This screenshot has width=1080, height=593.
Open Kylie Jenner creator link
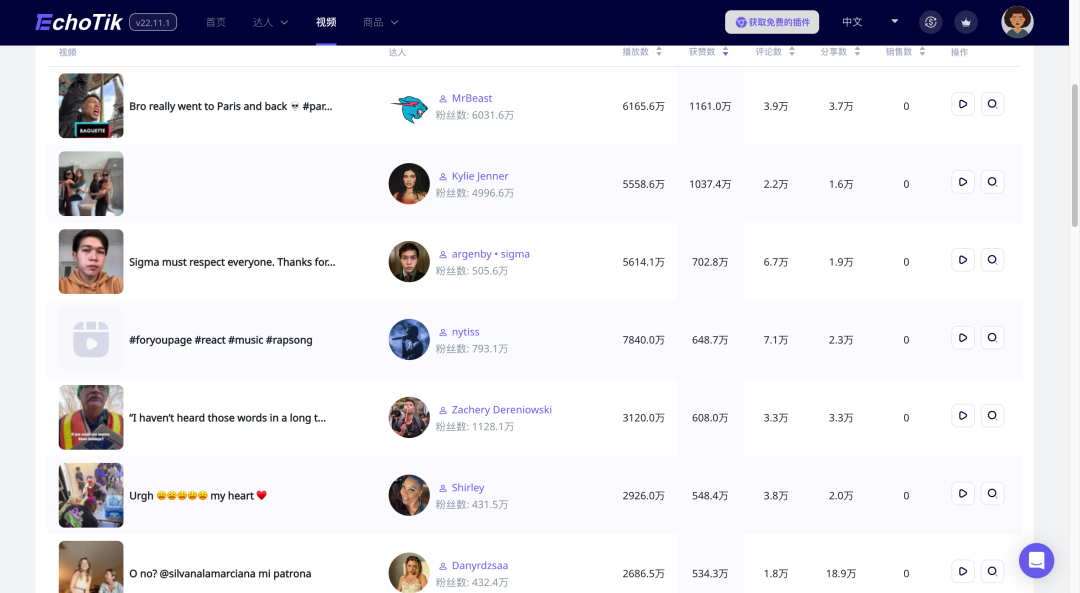tap(480, 176)
